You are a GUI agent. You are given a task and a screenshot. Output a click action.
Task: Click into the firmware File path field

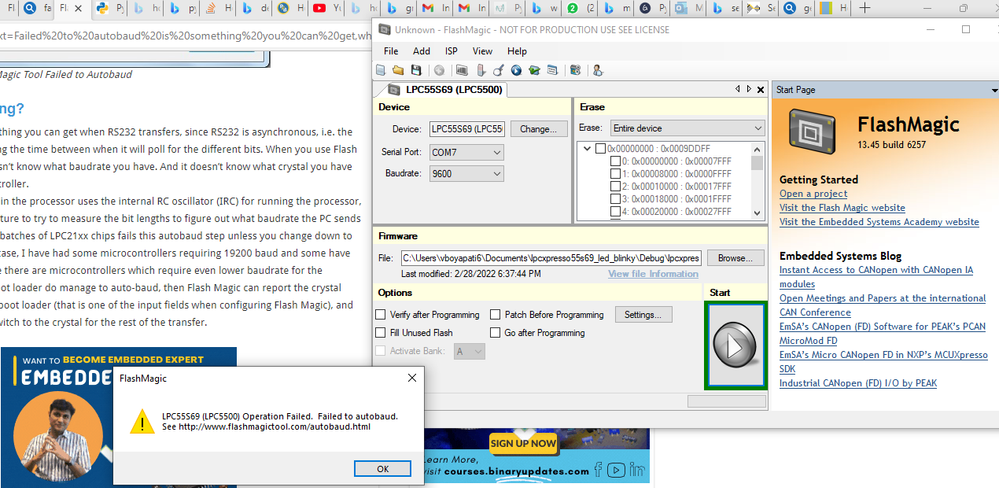tap(551, 259)
